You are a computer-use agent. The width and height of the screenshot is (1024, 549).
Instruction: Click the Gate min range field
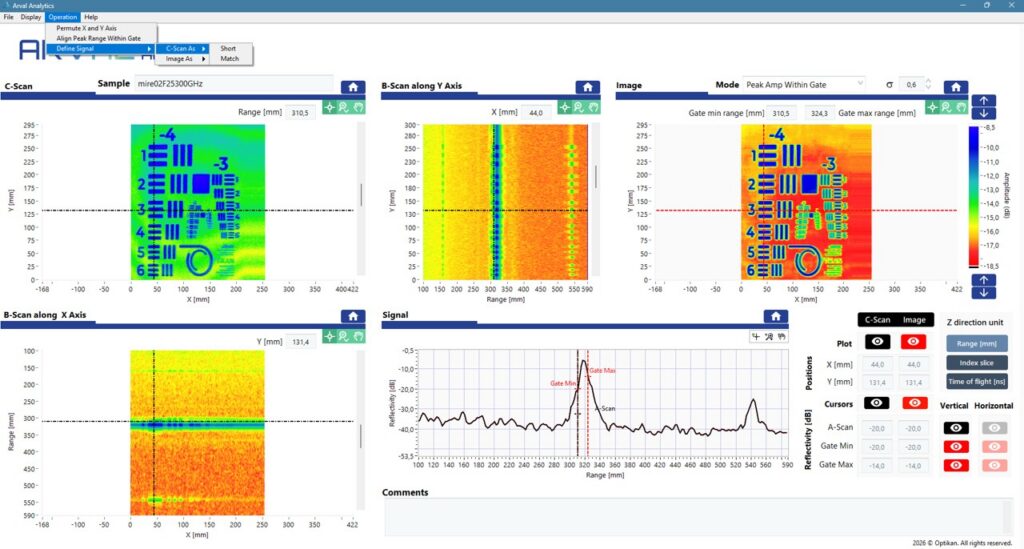[781, 113]
